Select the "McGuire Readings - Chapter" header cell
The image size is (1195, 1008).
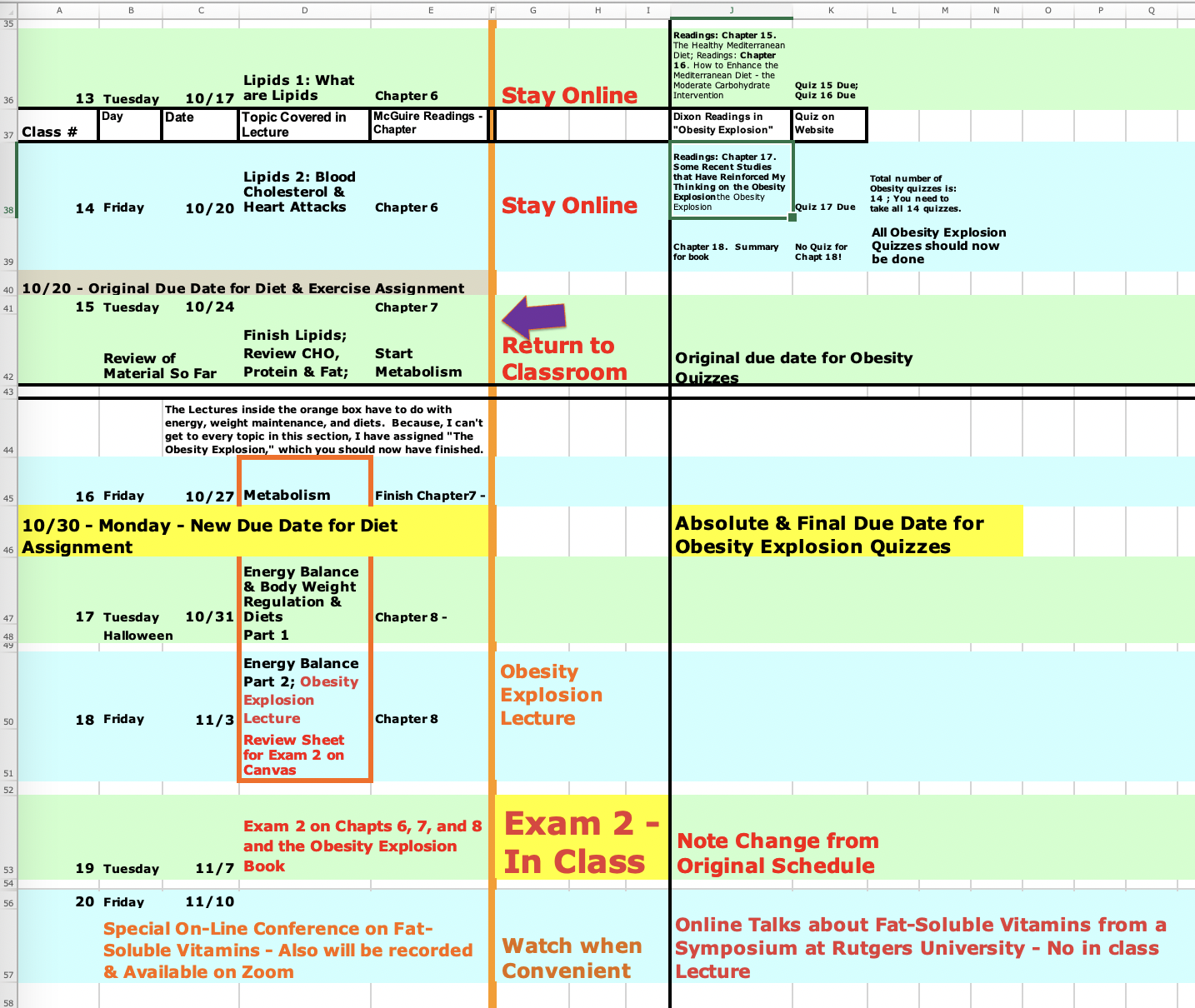click(428, 124)
